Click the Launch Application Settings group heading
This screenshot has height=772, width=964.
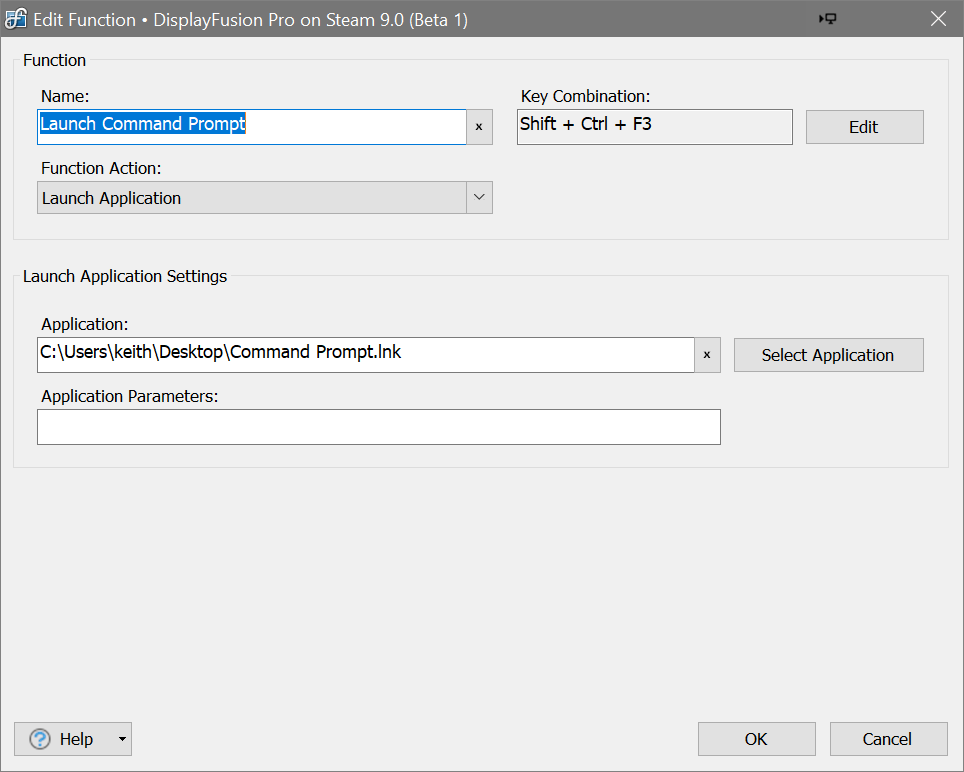(x=125, y=276)
